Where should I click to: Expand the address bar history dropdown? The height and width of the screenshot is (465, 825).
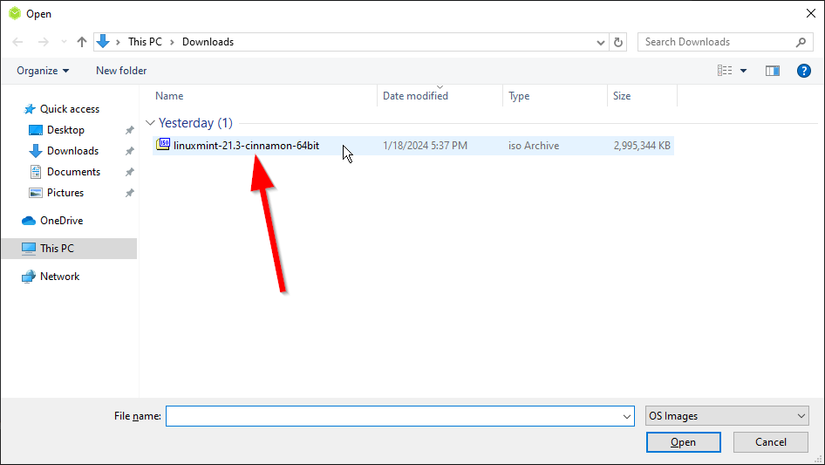600,43
